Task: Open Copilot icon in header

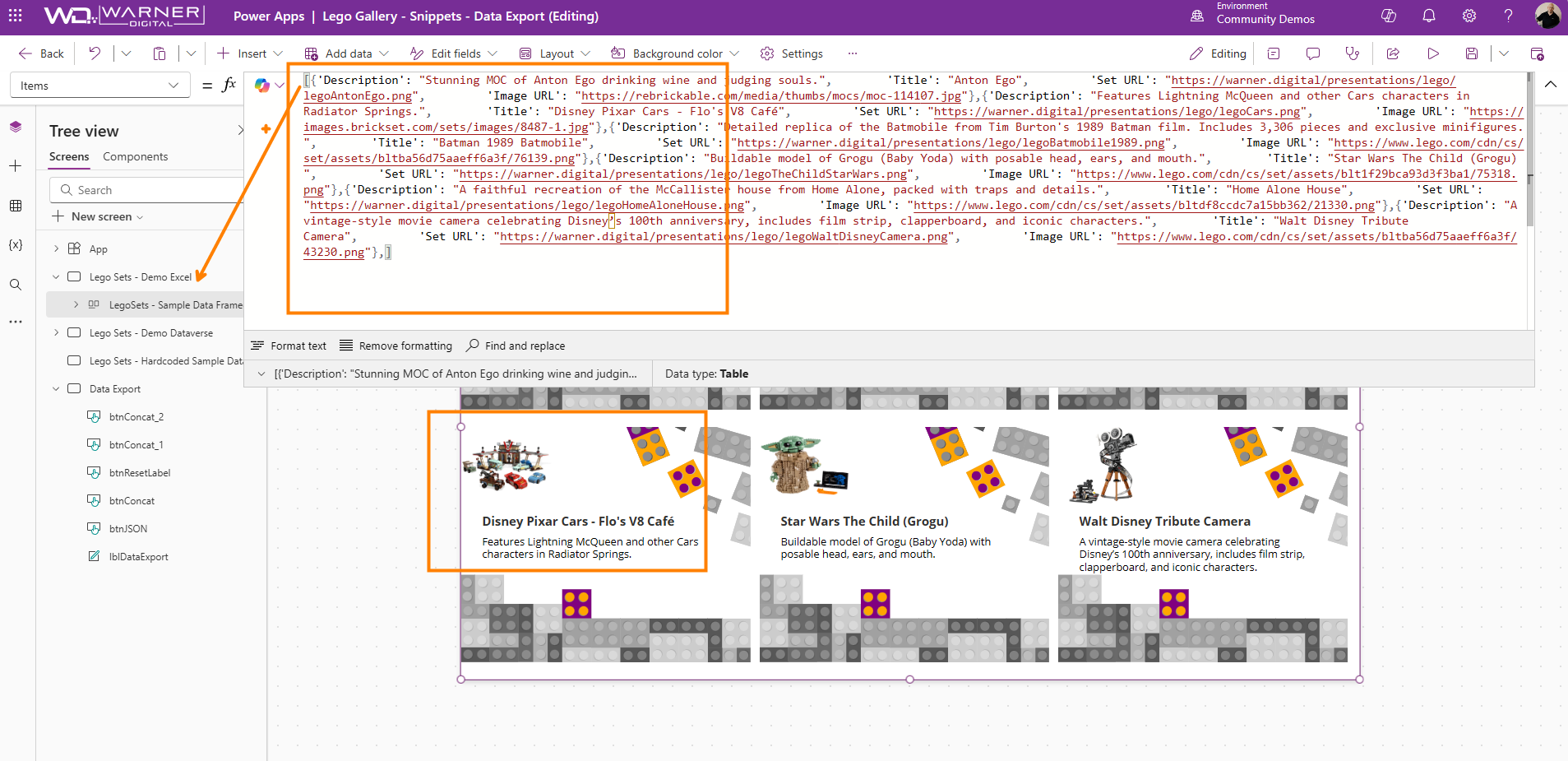Action: (x=1389, y=16)
